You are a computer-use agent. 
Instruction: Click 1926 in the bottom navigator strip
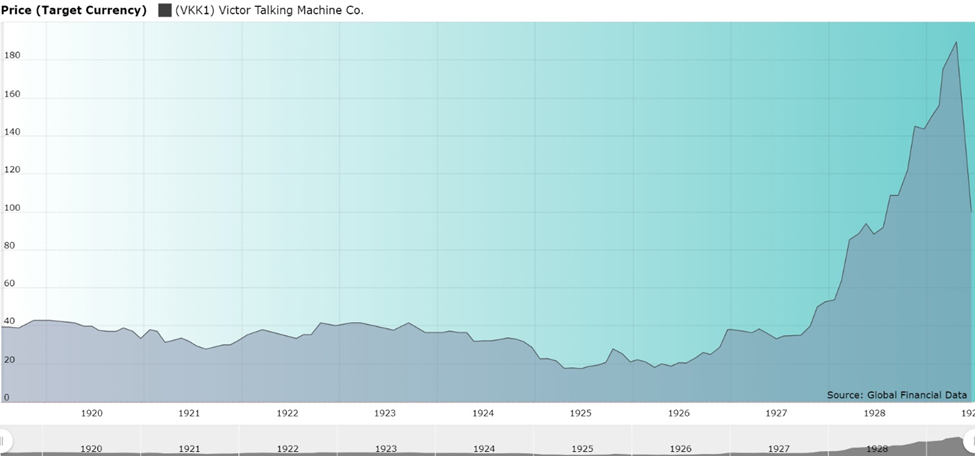pyautogui.click(x=679, y=449)
